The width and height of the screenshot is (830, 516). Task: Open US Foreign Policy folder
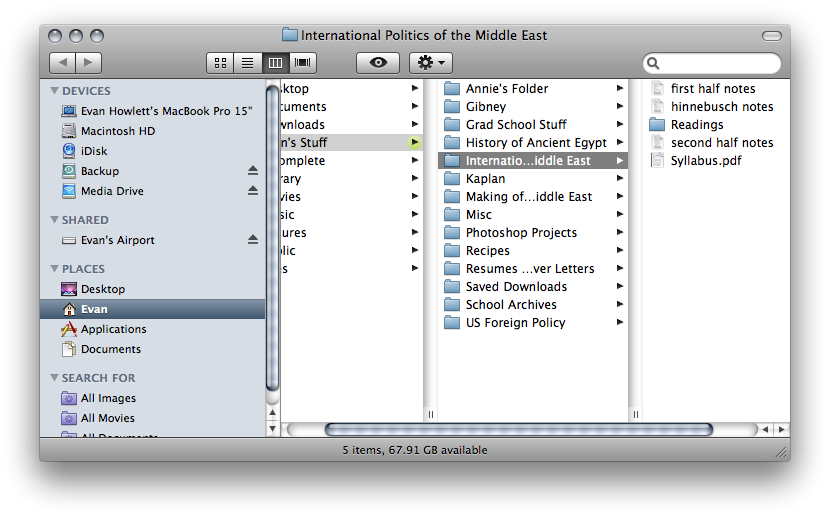[533, 322]
